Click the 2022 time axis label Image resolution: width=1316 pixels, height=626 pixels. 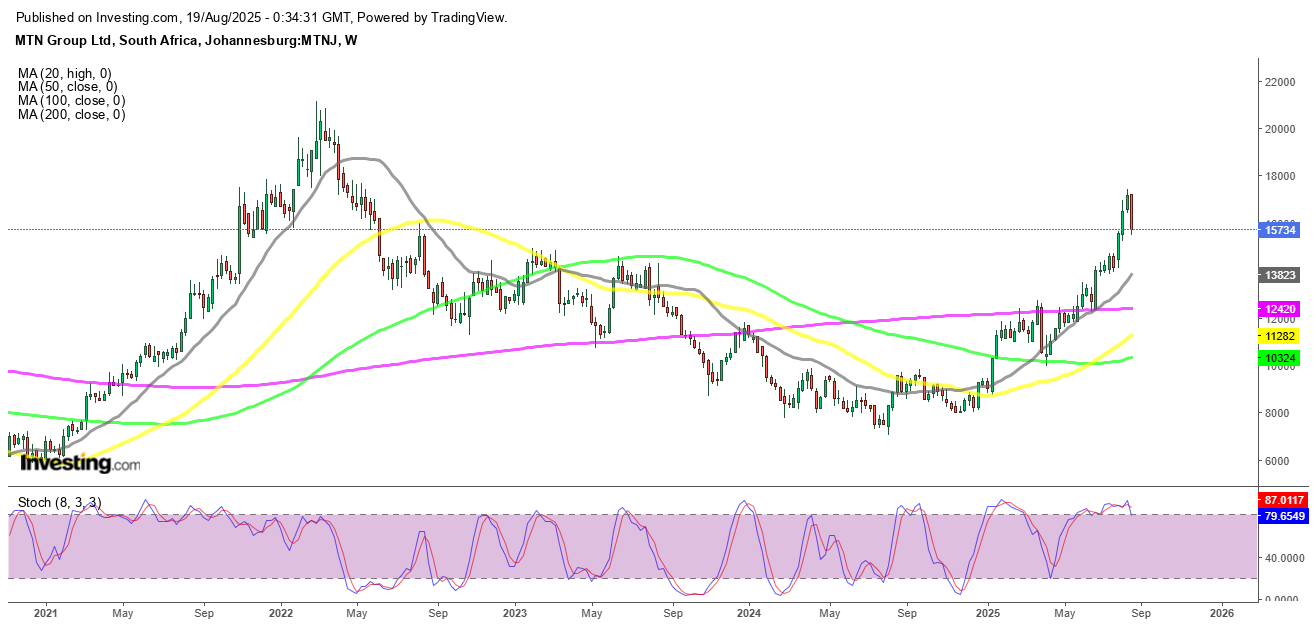pyautogui.click(x=280, y=611)
